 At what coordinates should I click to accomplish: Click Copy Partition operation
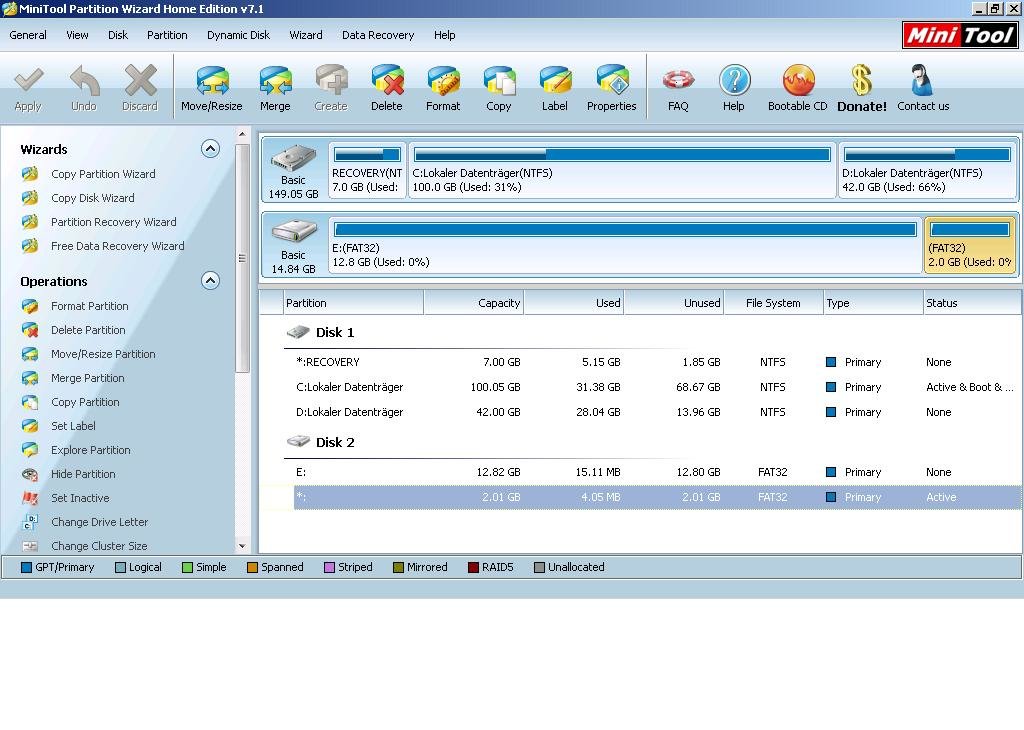85,402
